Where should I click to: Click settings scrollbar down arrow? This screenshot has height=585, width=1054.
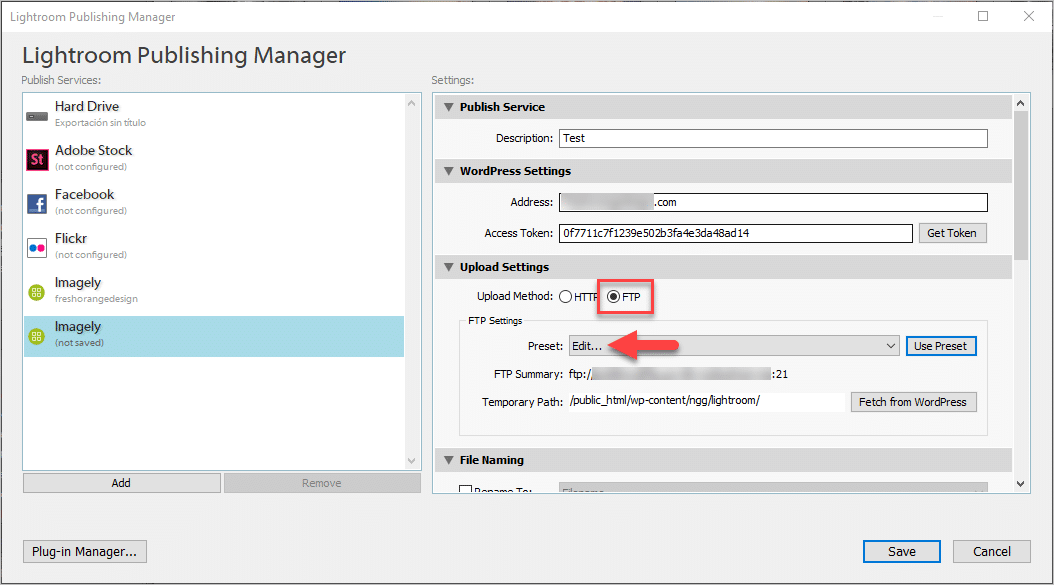[x=1020, y=483]
